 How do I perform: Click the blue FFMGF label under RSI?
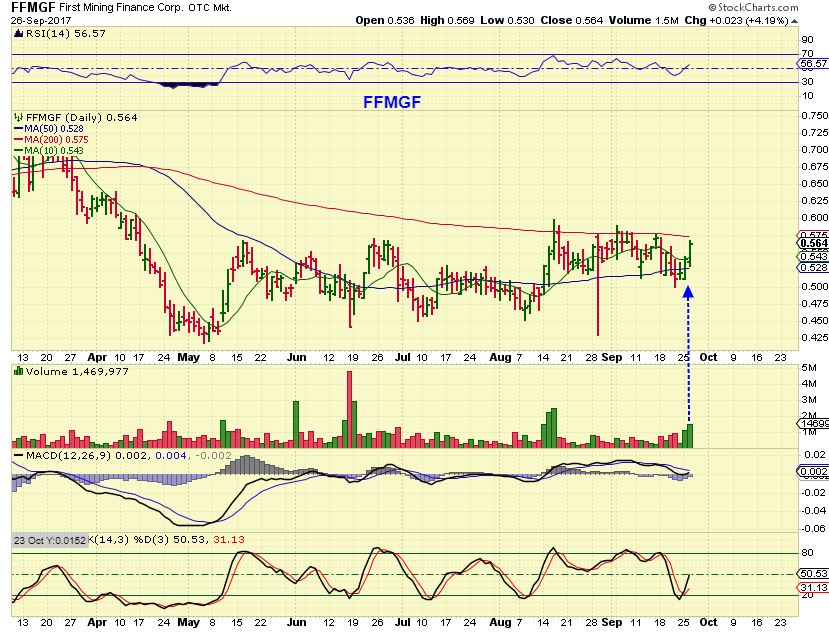392,102
